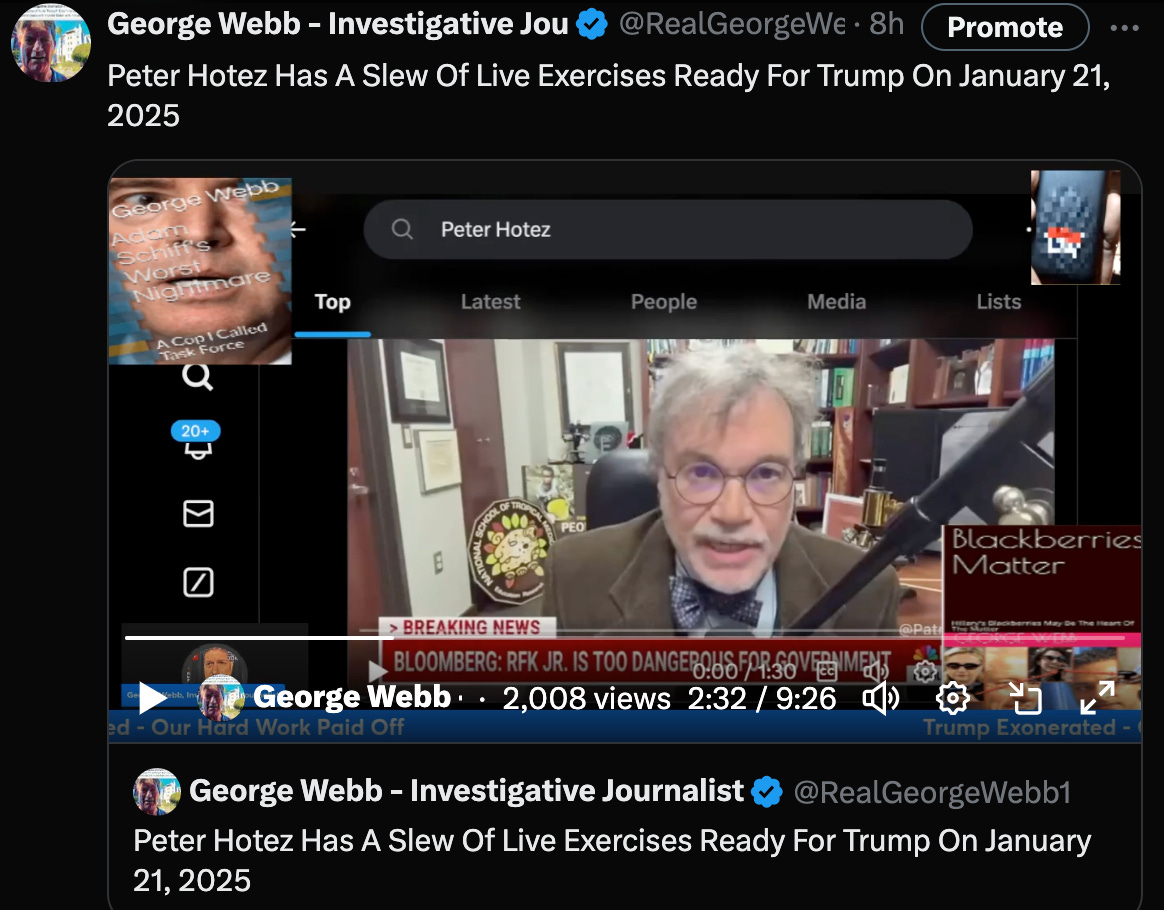Image resolution: width=1164 pixels, height=910 pixels.
Task: Click inner video's small play triangle
Action: coord(378,672)
